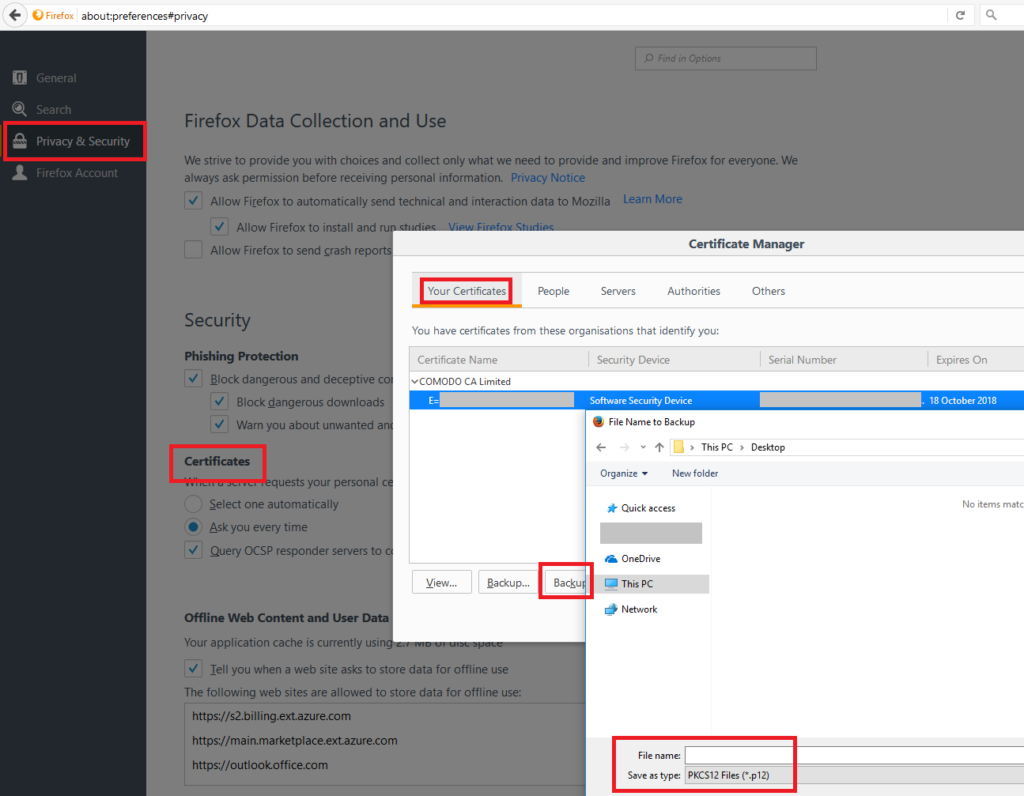The image size is (1024, 796).
Task: Click Quick access star icon in file dialog
Action: pyautogui.click(x=612, y=508)
